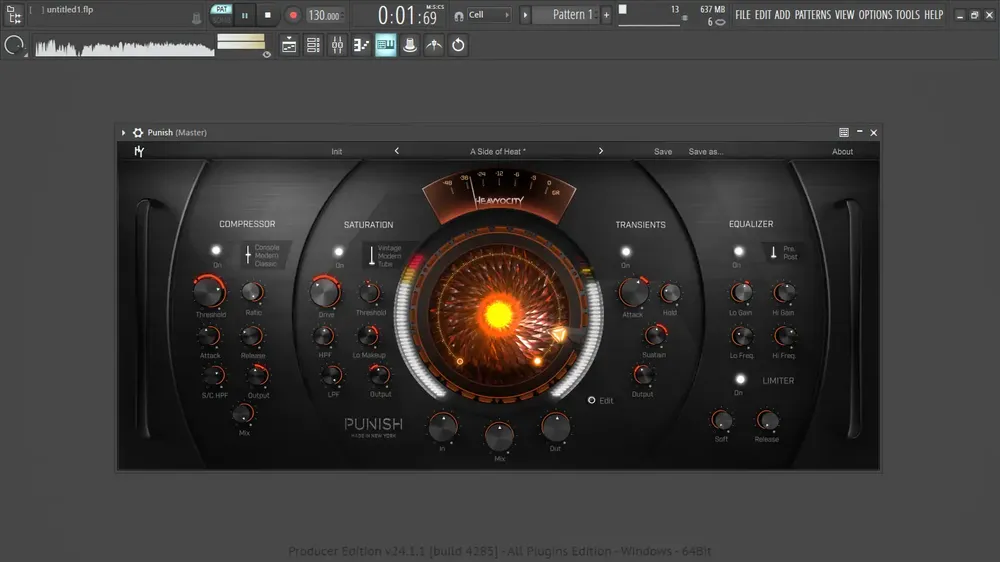Screen dimensions: 1000x562
Task: Toggle the Transients On switch
Action: (626, 252)
